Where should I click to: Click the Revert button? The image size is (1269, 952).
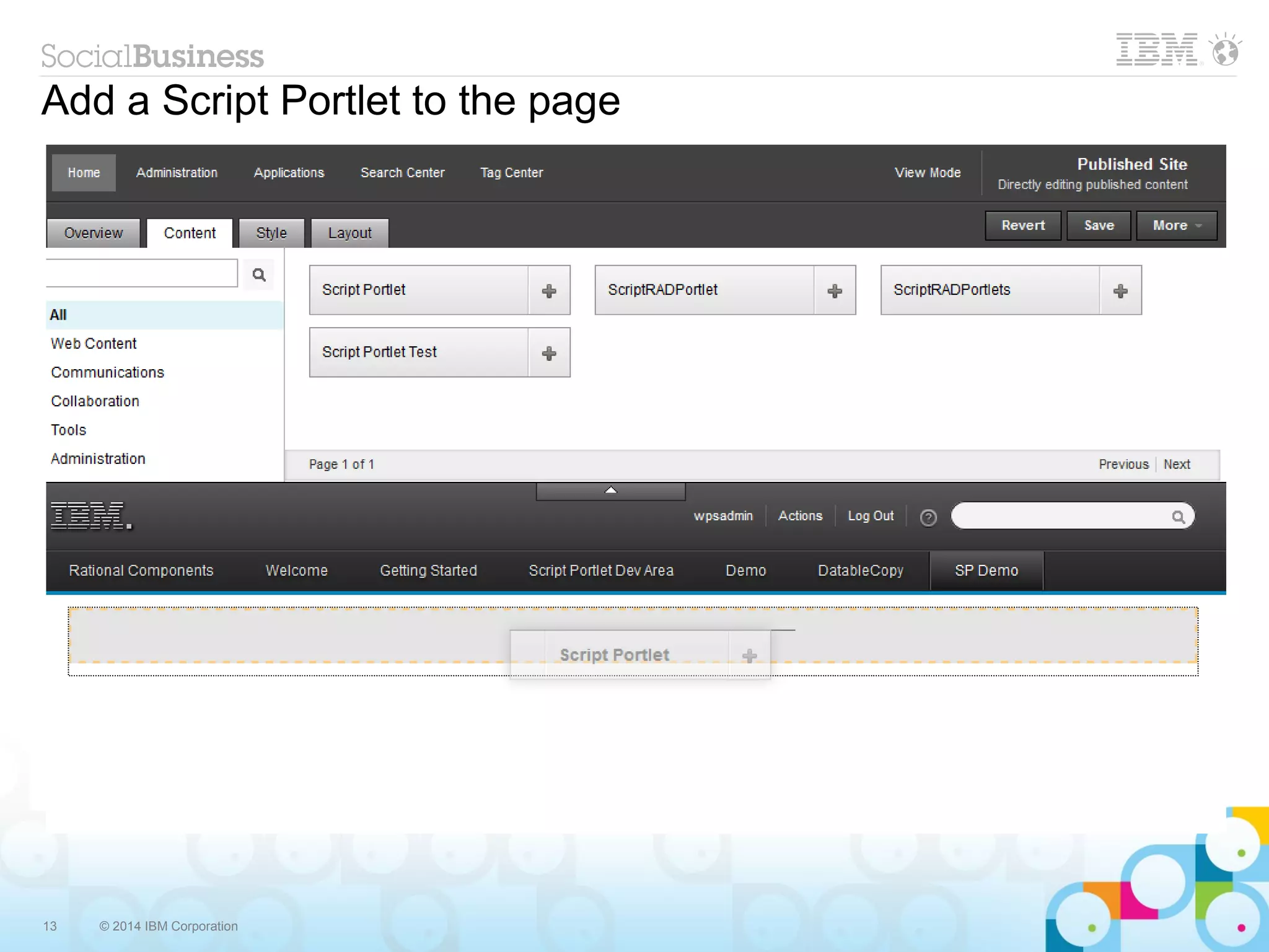coord(1023,225)
